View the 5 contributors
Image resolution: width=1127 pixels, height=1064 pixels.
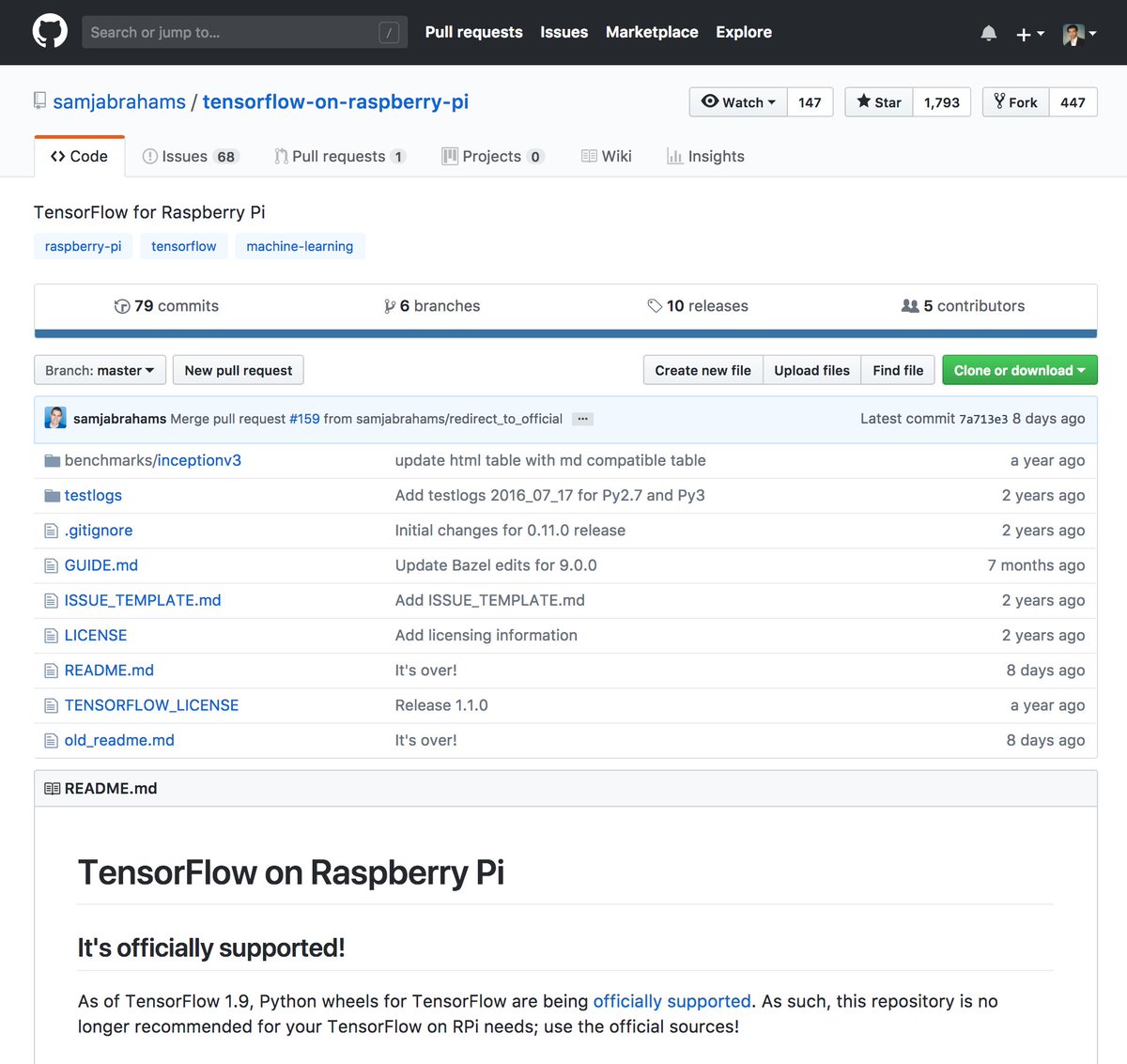(x=963, y=306)
